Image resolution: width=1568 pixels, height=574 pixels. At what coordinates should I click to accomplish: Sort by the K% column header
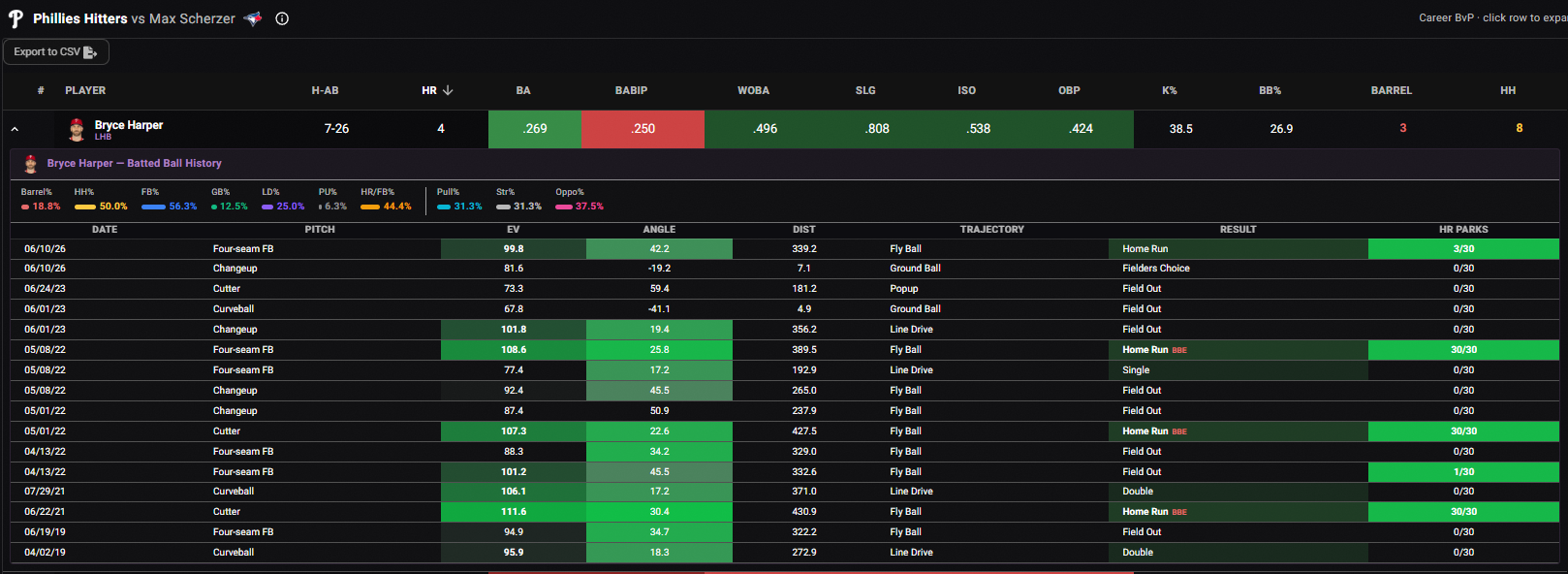pyautogui.click(x=1170, y=90)
